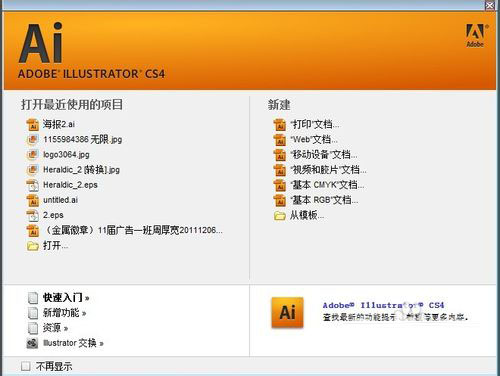Screen dimensions: 500x376
Task: Open the 新增功能 » link
Action: coord(65,313)
